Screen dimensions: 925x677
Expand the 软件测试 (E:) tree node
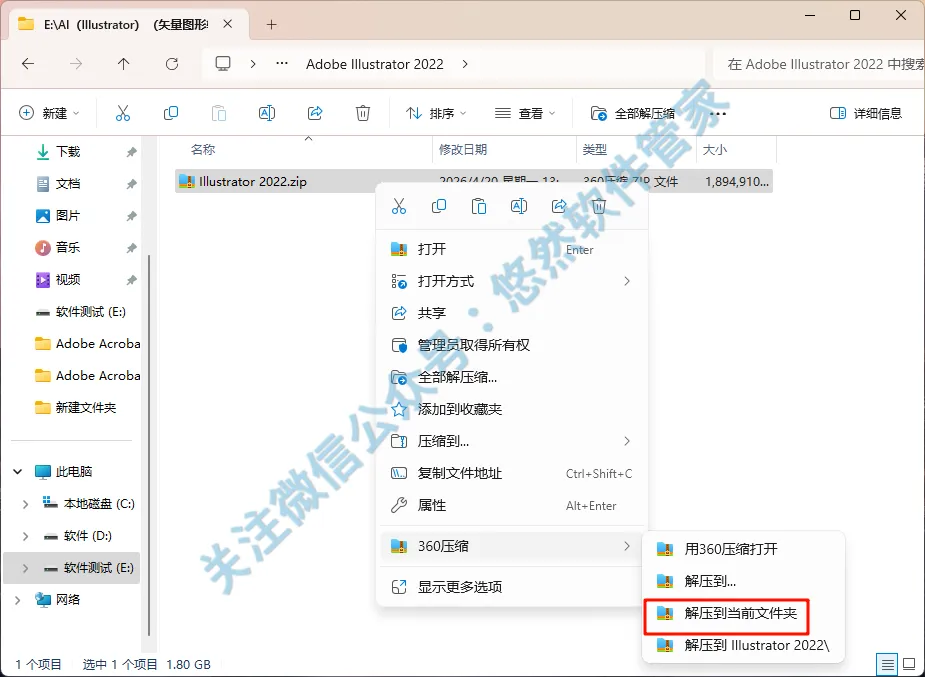point(25,568)
